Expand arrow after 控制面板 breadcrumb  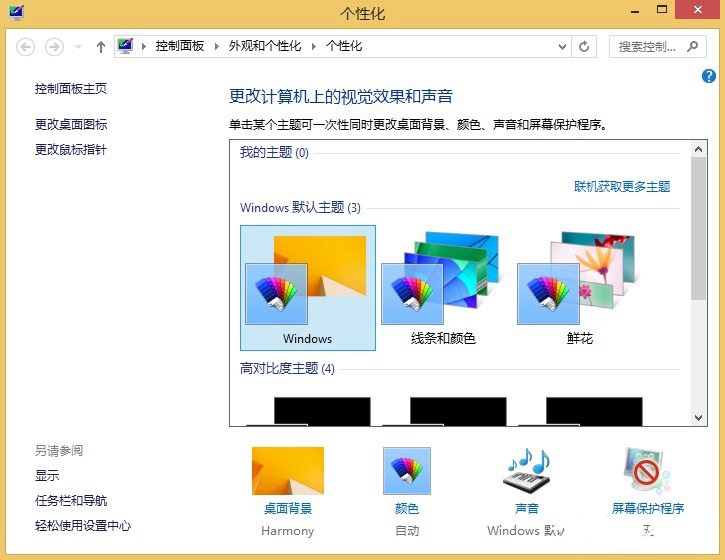216,46
